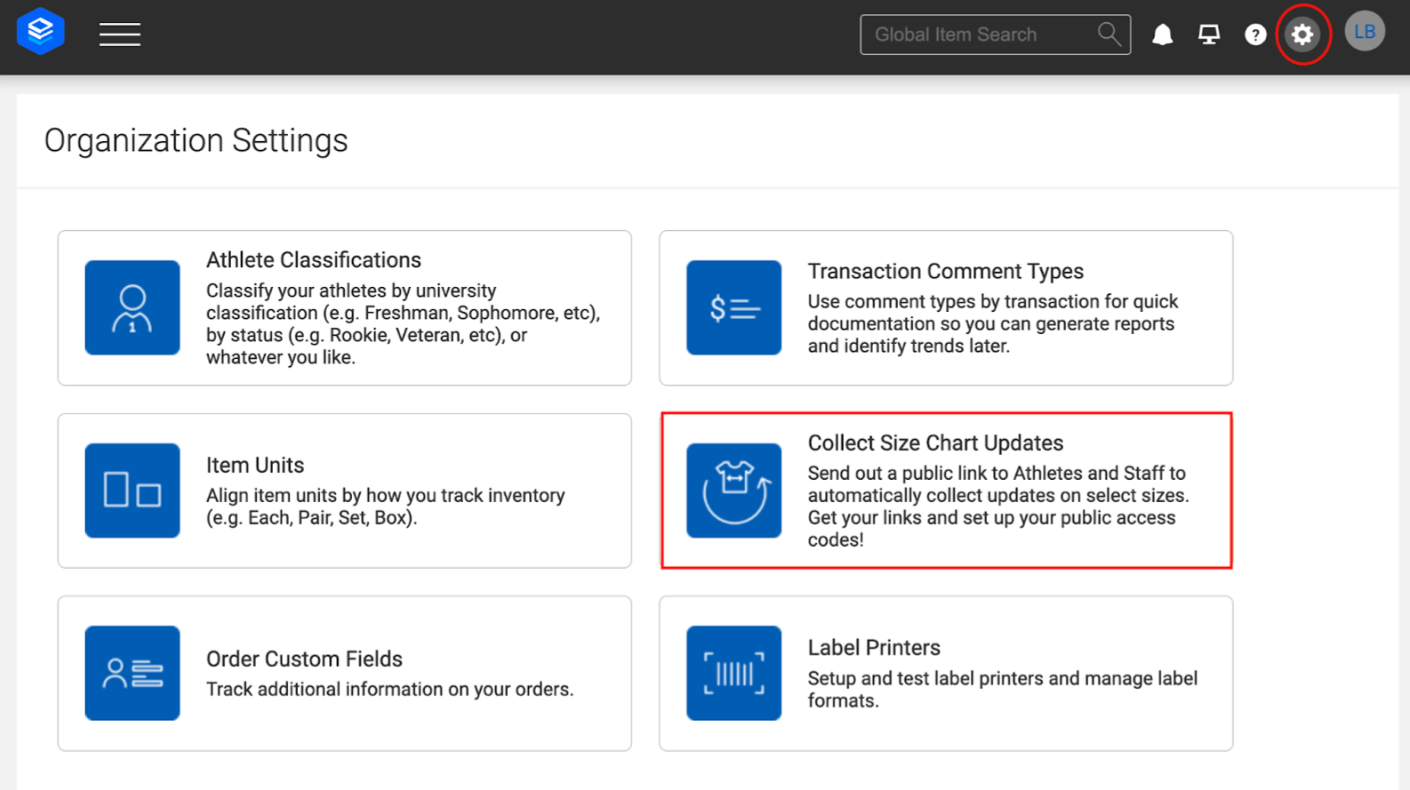Open the Label Printers title

pyautogui.click(x=874, y=648)
